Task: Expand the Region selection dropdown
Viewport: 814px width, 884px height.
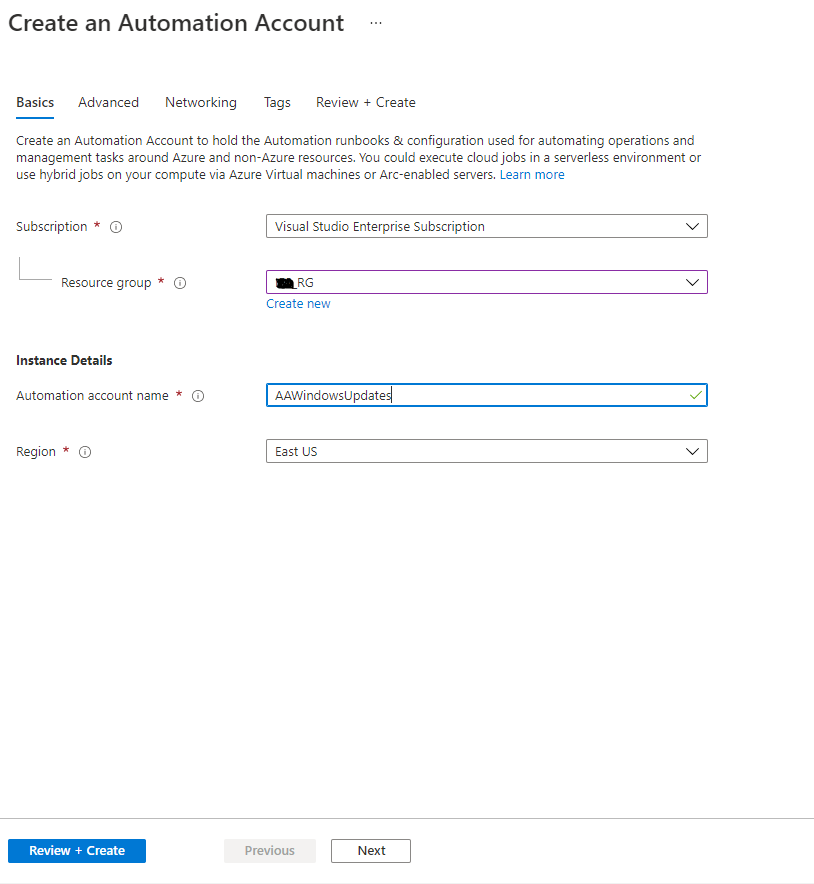Action: pos(692,451)
